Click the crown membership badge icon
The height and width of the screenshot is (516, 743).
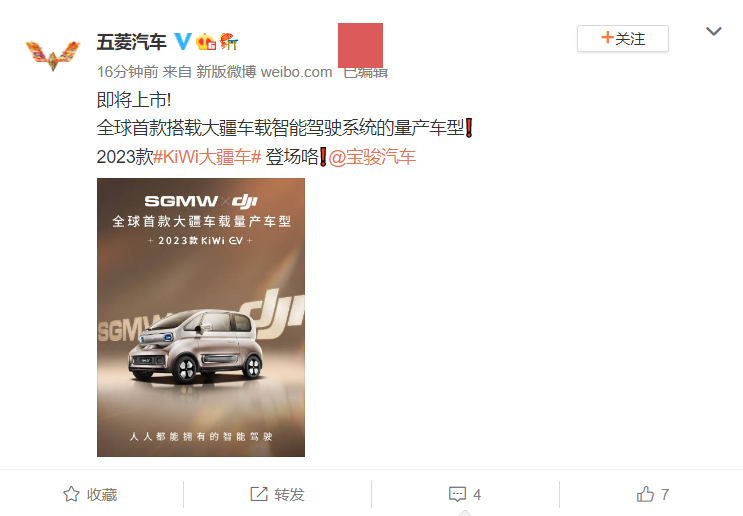pos(206,42)
